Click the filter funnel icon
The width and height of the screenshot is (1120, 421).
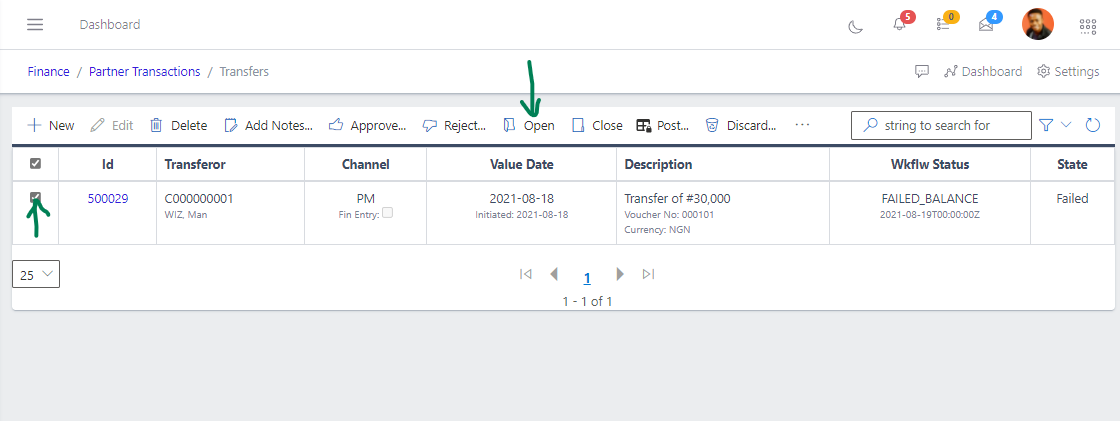(1046, 125)
